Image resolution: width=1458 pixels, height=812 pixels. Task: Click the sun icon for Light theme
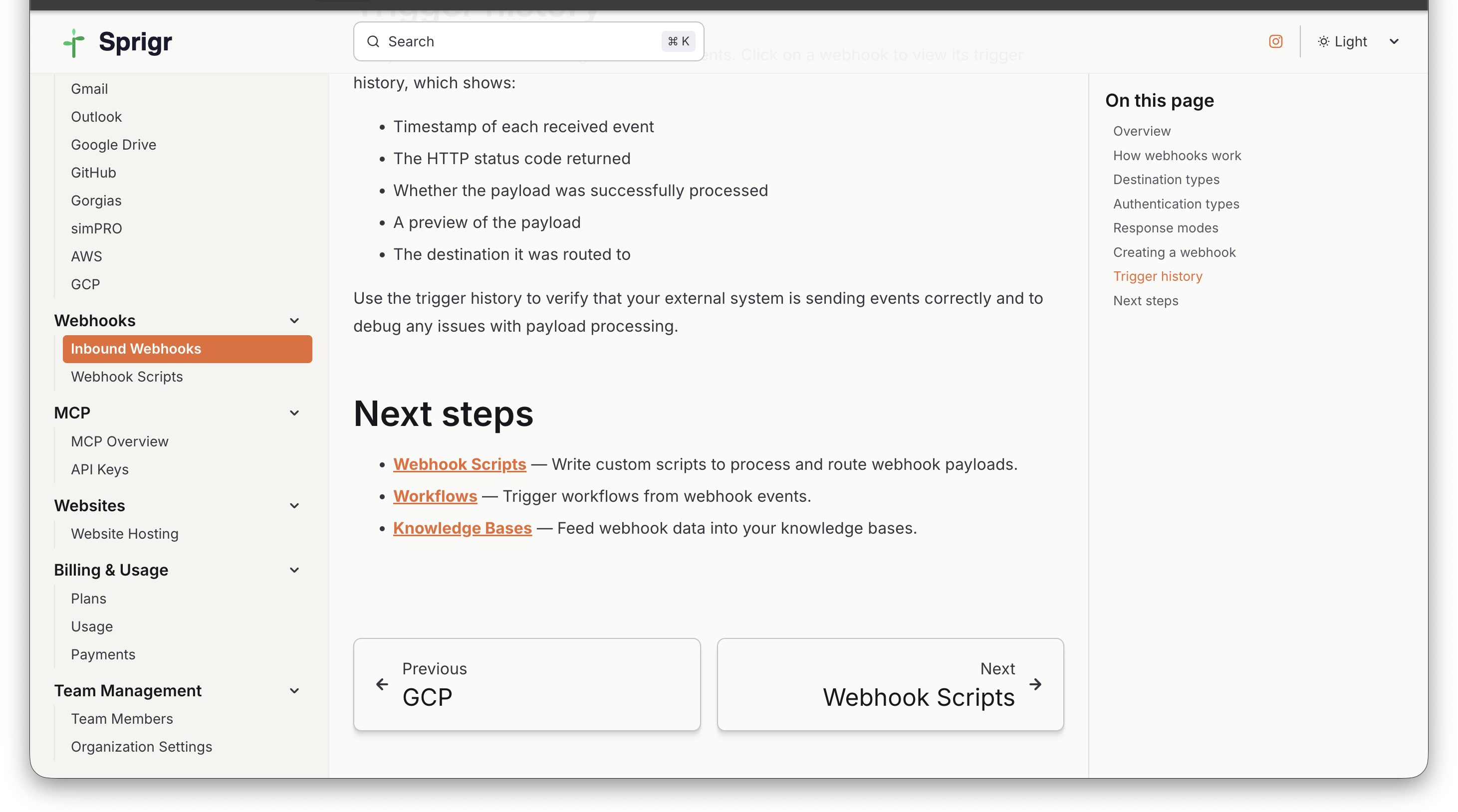click(1323, 41)
